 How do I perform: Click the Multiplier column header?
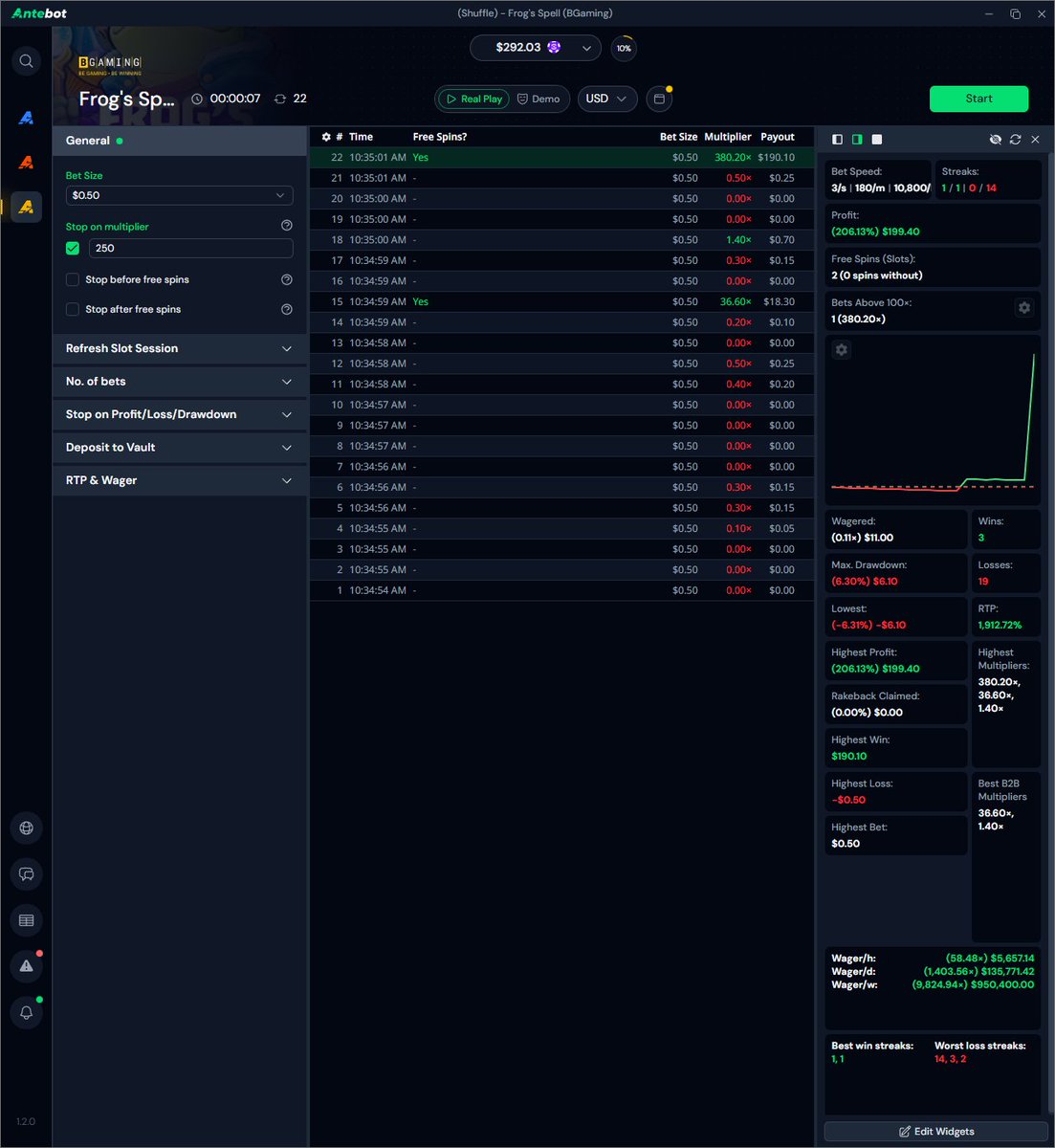[728, 137]
